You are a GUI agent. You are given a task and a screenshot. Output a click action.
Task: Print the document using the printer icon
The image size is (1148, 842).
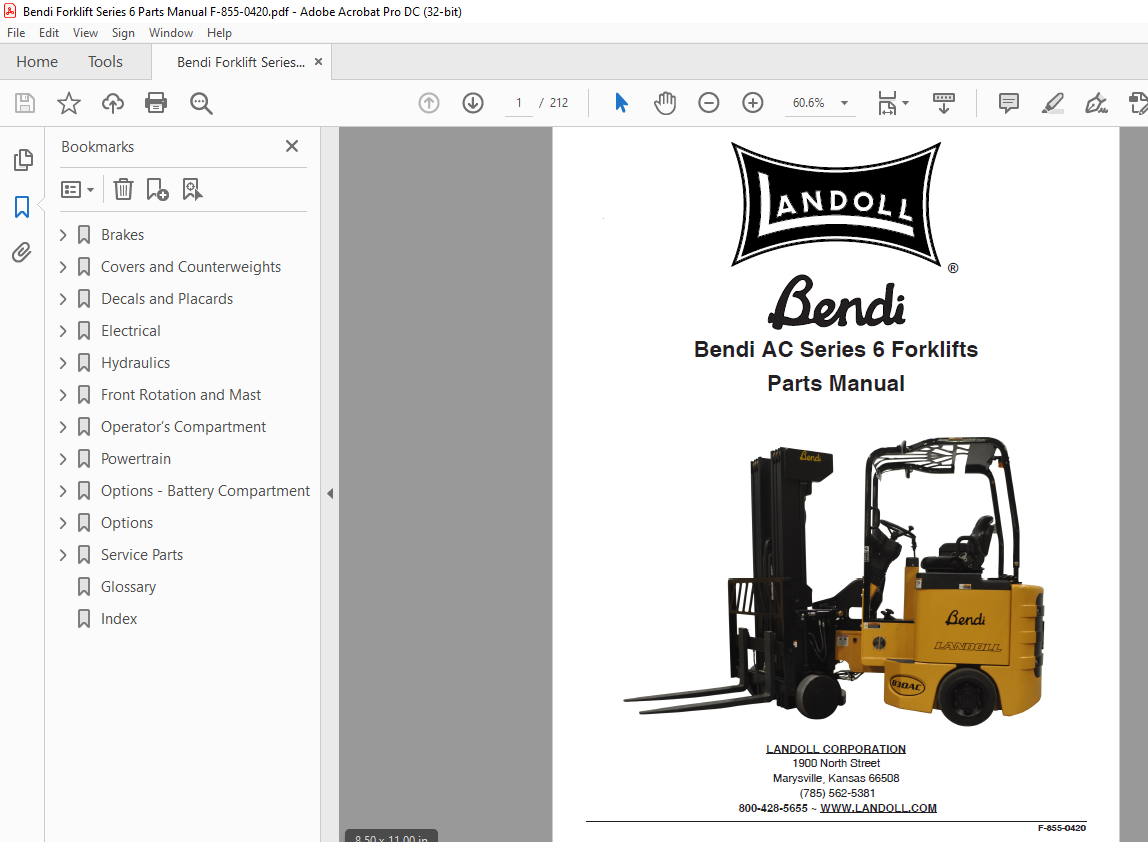click(156, 103)
